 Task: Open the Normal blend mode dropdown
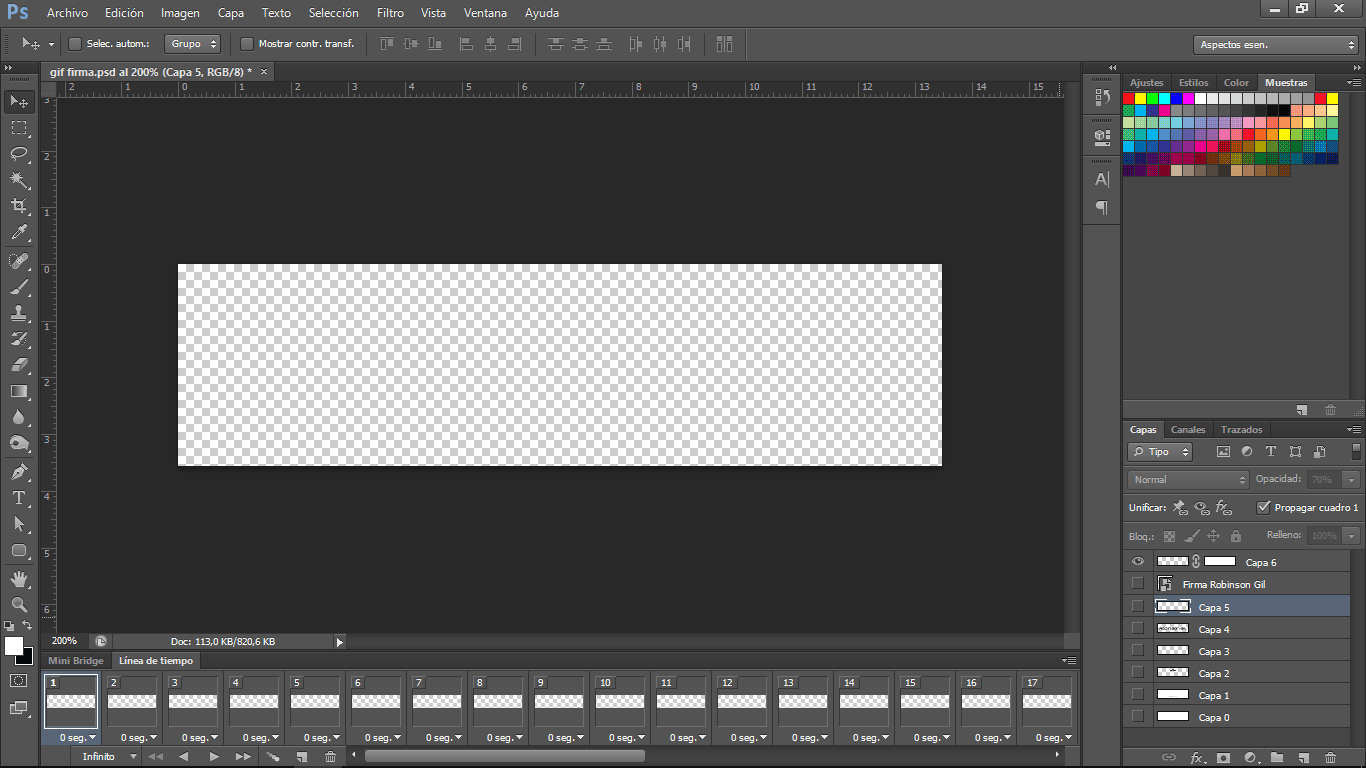pyautogui.click(x=1189, y=480)
